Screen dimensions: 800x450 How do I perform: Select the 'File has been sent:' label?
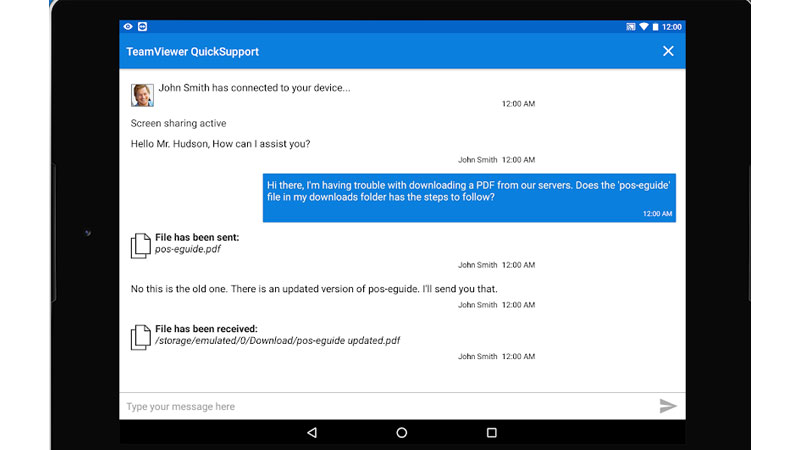(197, 237)
